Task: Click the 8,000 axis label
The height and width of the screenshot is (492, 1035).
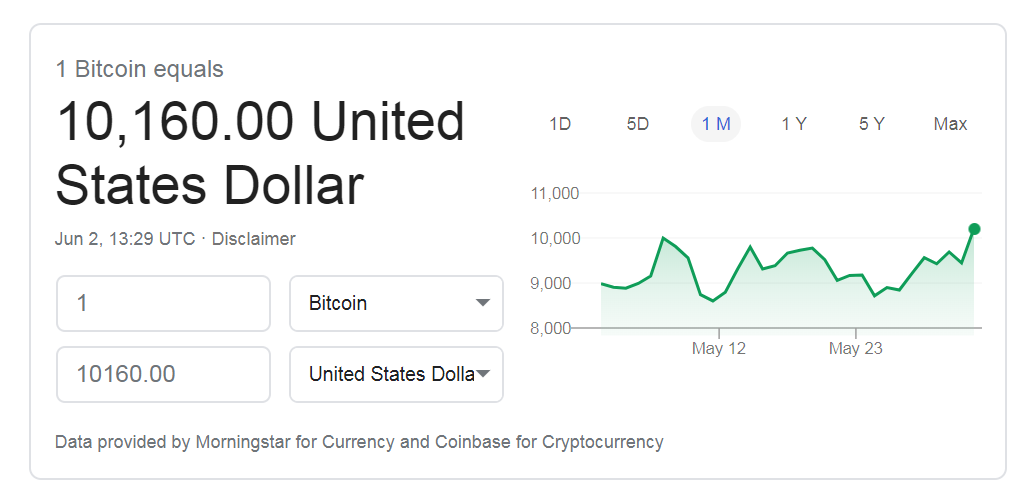Action: 552,328
